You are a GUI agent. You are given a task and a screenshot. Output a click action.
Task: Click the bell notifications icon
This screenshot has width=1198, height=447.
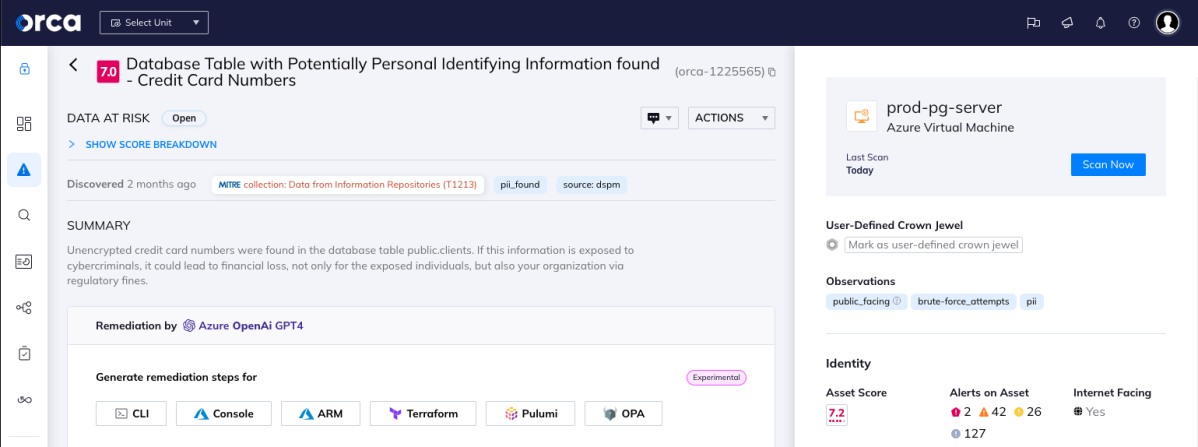point(1100,23)
